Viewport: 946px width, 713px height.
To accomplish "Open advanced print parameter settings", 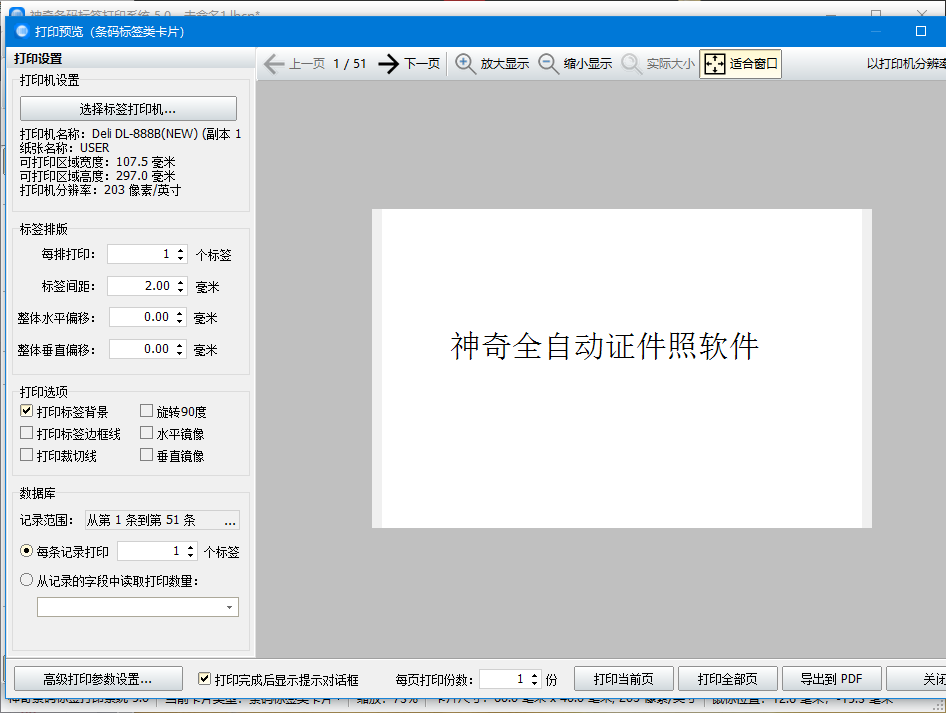I will tap(98, 679).
